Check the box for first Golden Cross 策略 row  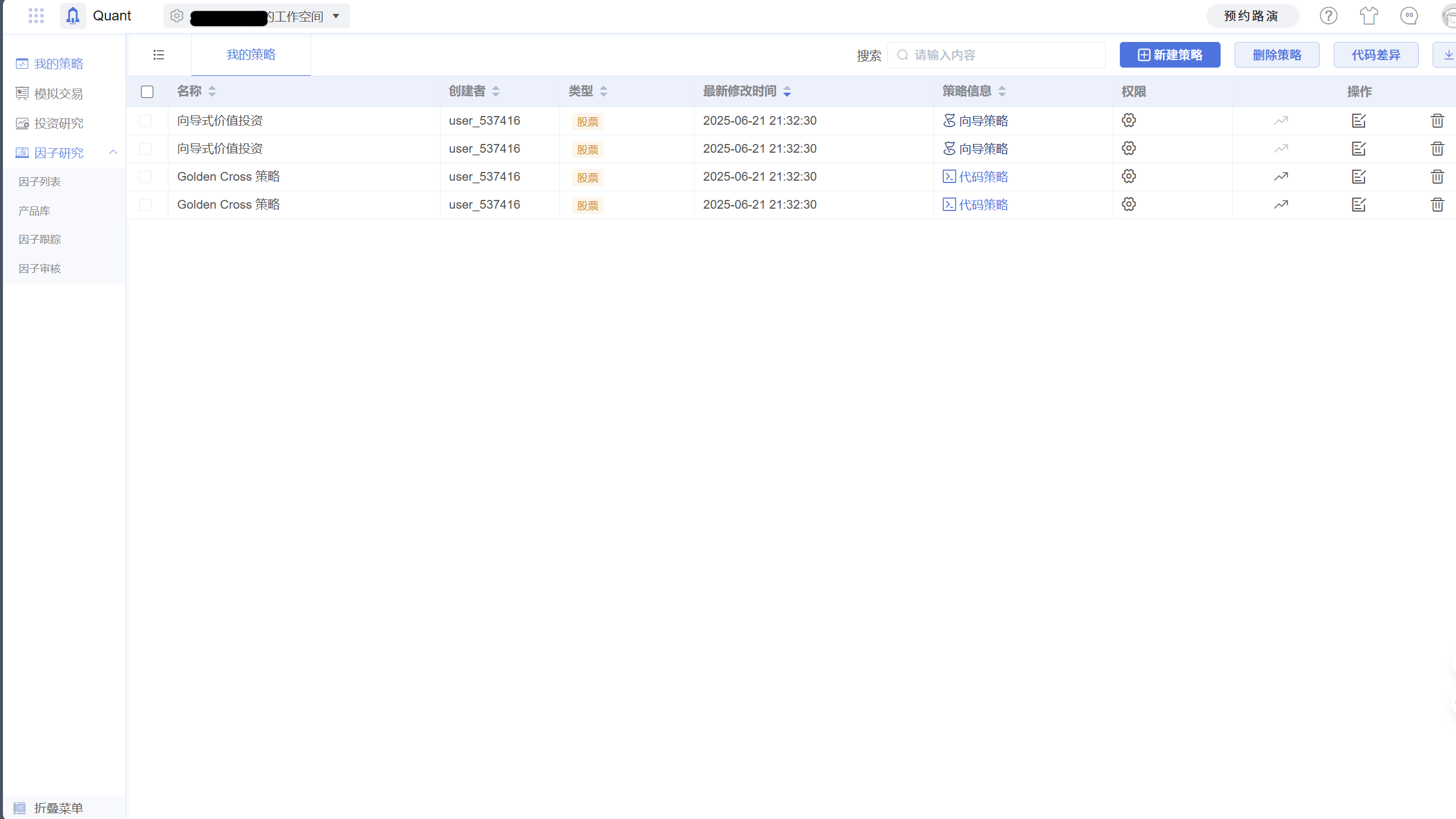pyautogui.click(x=146, y=177)
